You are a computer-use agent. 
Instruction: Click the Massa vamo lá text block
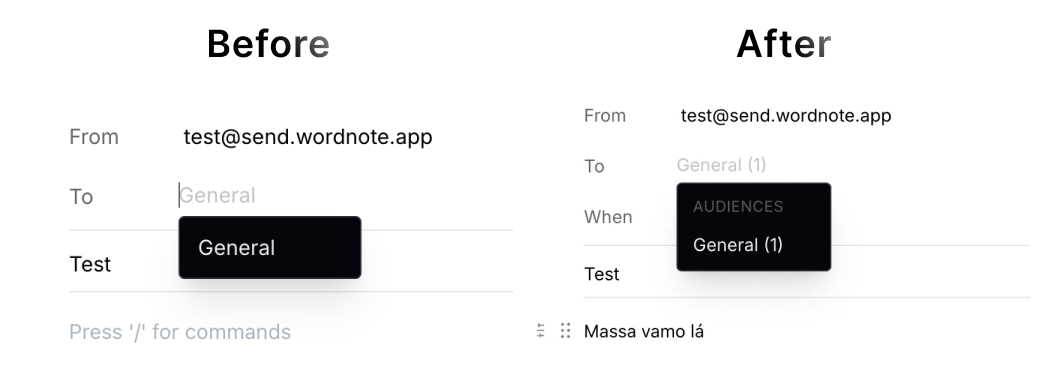point(643,331)
